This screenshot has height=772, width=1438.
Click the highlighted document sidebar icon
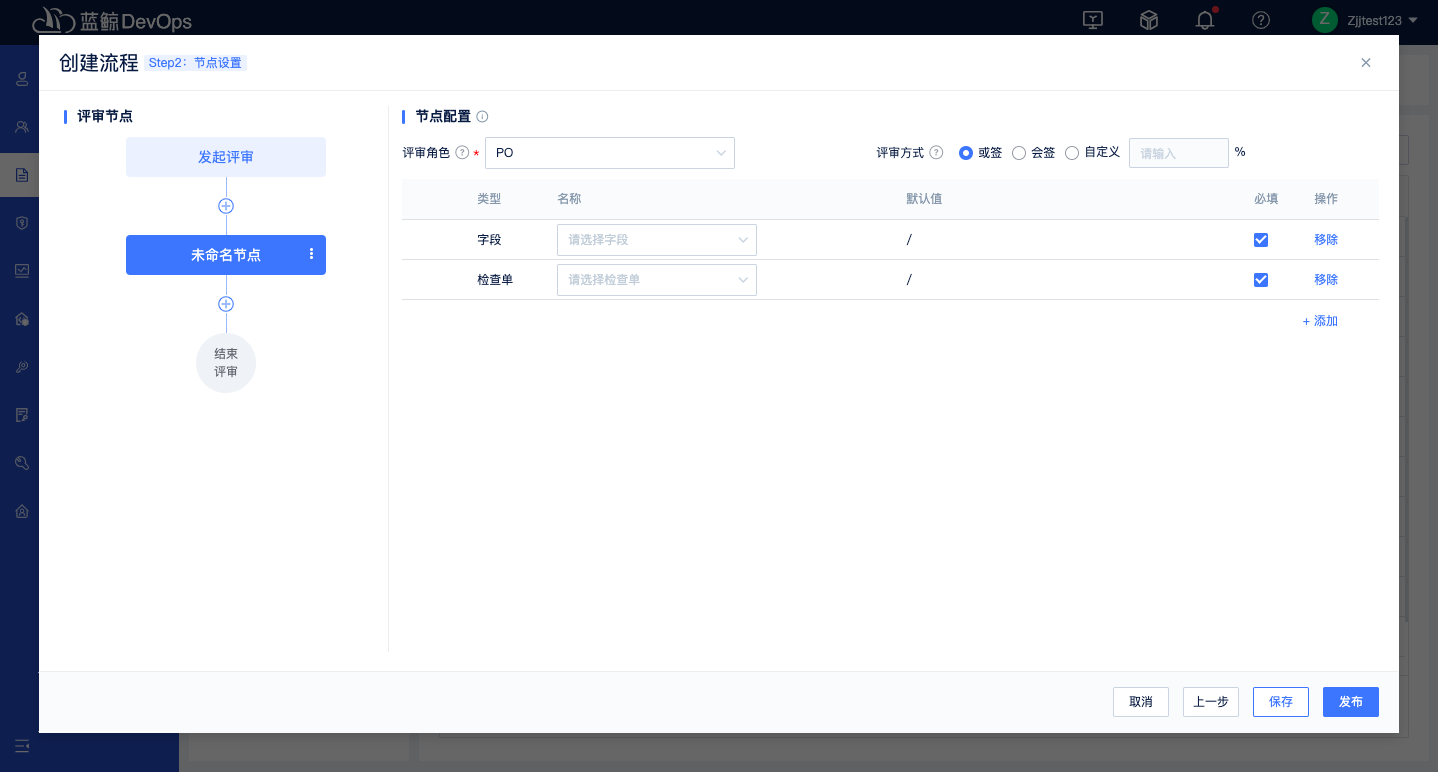(x=21, y=175)
